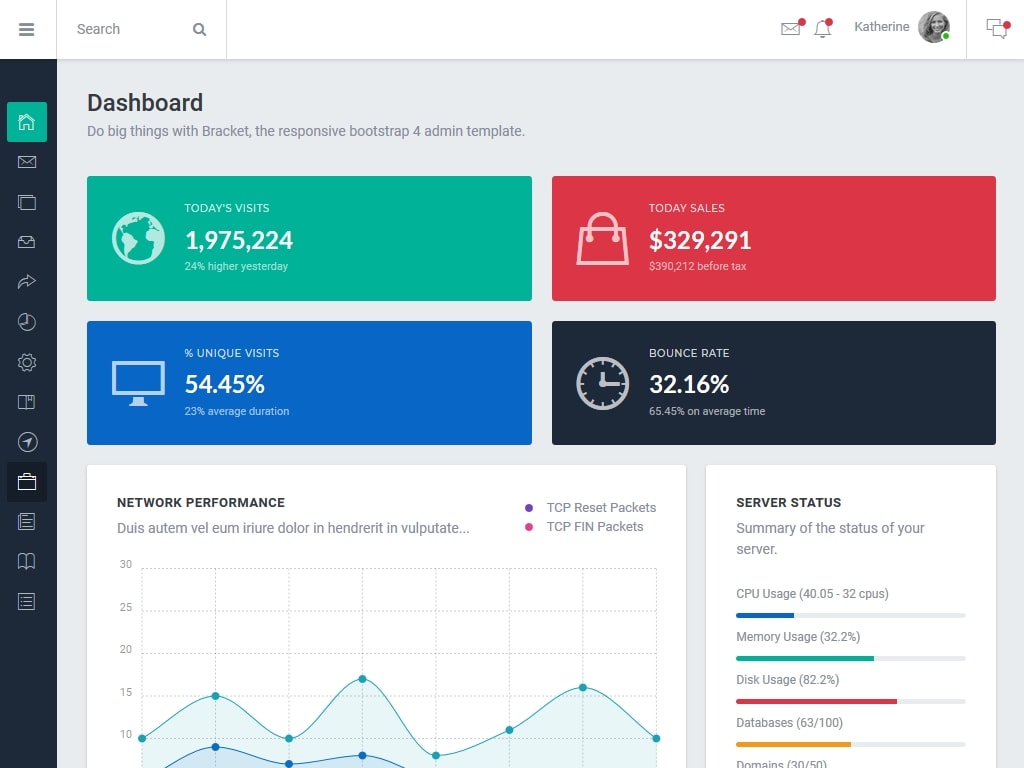
Task: Click the CPU Usage progress bar
Action: tap(850, 615)
